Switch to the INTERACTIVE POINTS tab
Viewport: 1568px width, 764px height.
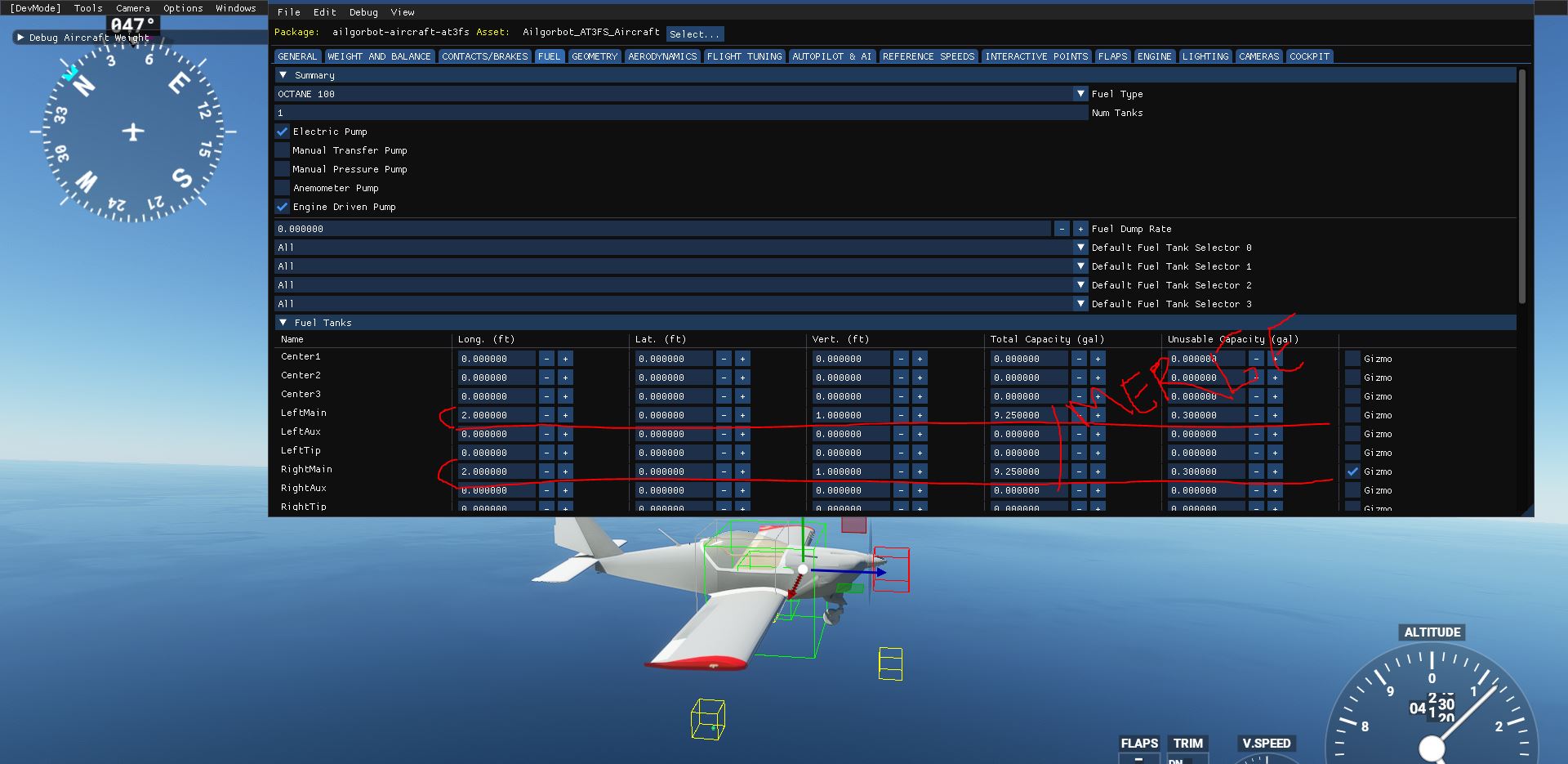coord(1036,56)
